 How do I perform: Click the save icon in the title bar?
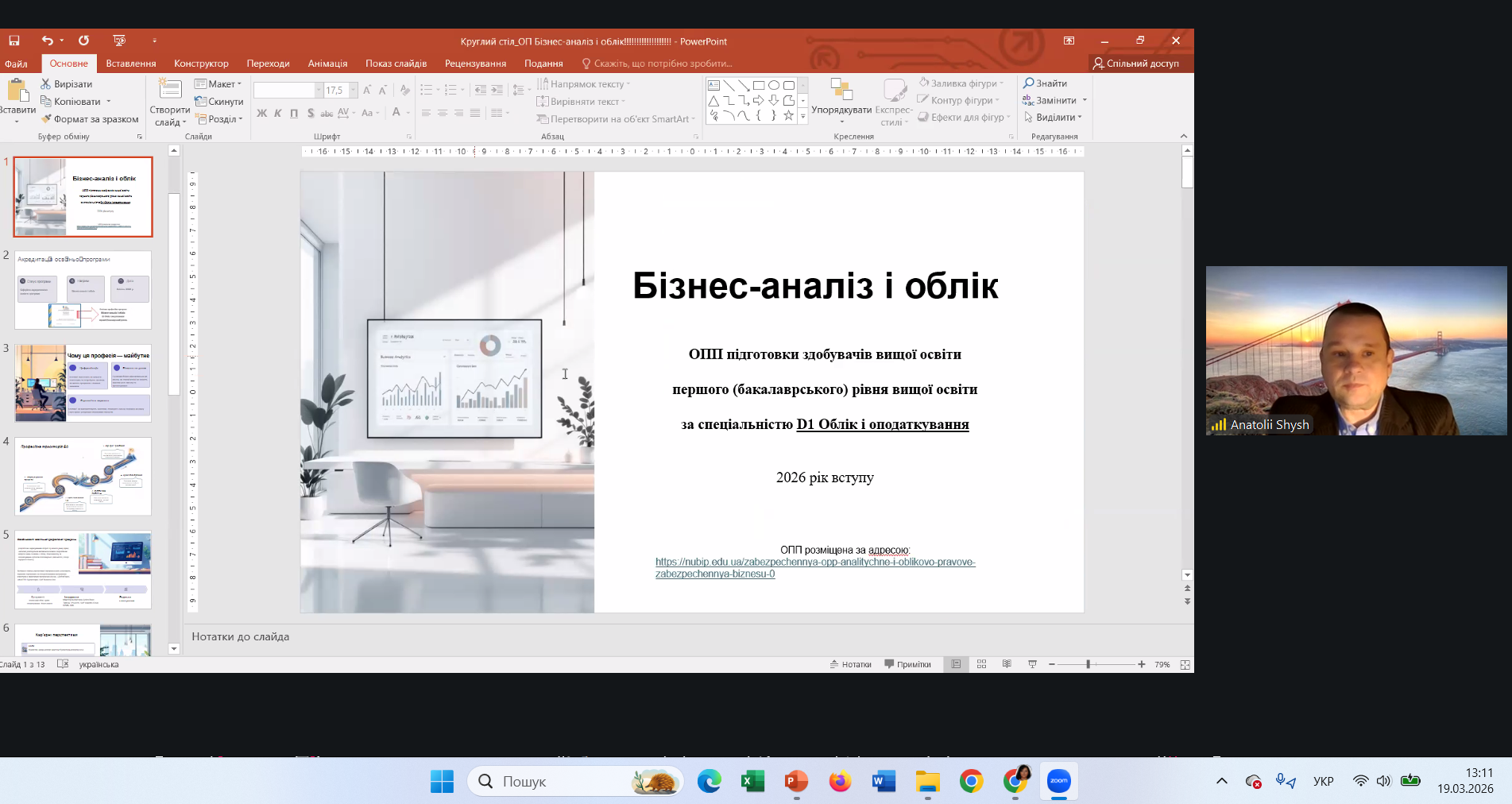point(14,41)
